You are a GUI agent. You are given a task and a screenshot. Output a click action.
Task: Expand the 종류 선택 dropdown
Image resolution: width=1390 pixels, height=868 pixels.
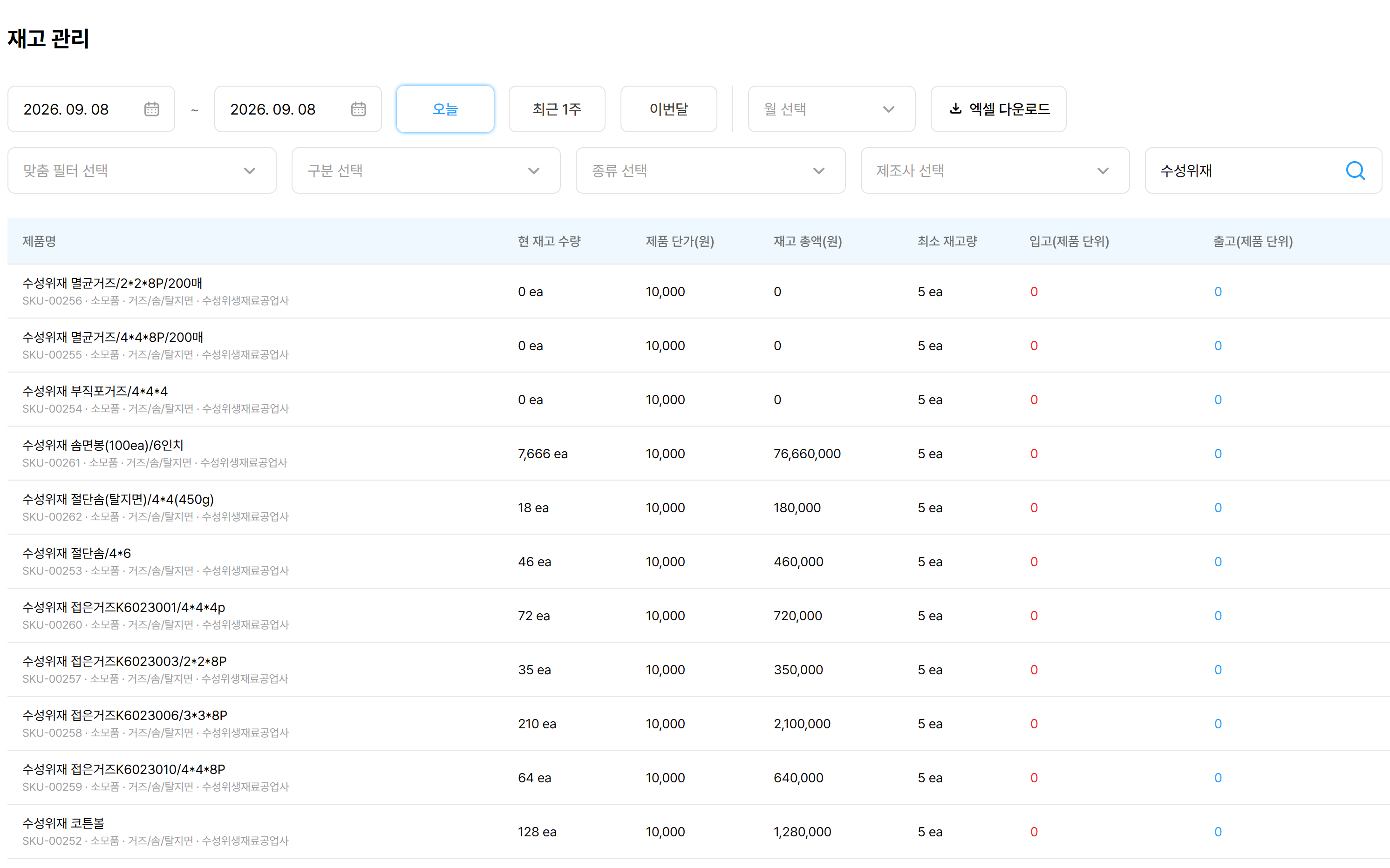(x=710, y=170)
